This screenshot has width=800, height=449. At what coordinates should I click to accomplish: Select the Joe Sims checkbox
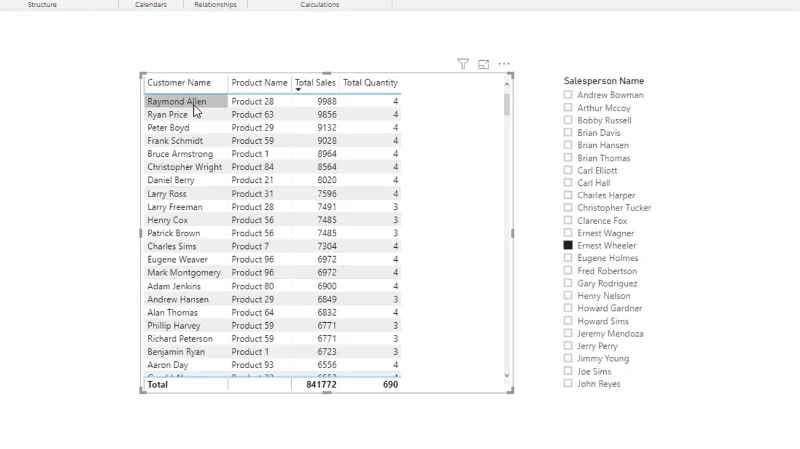pyautogui.click(x=568, y=371)
